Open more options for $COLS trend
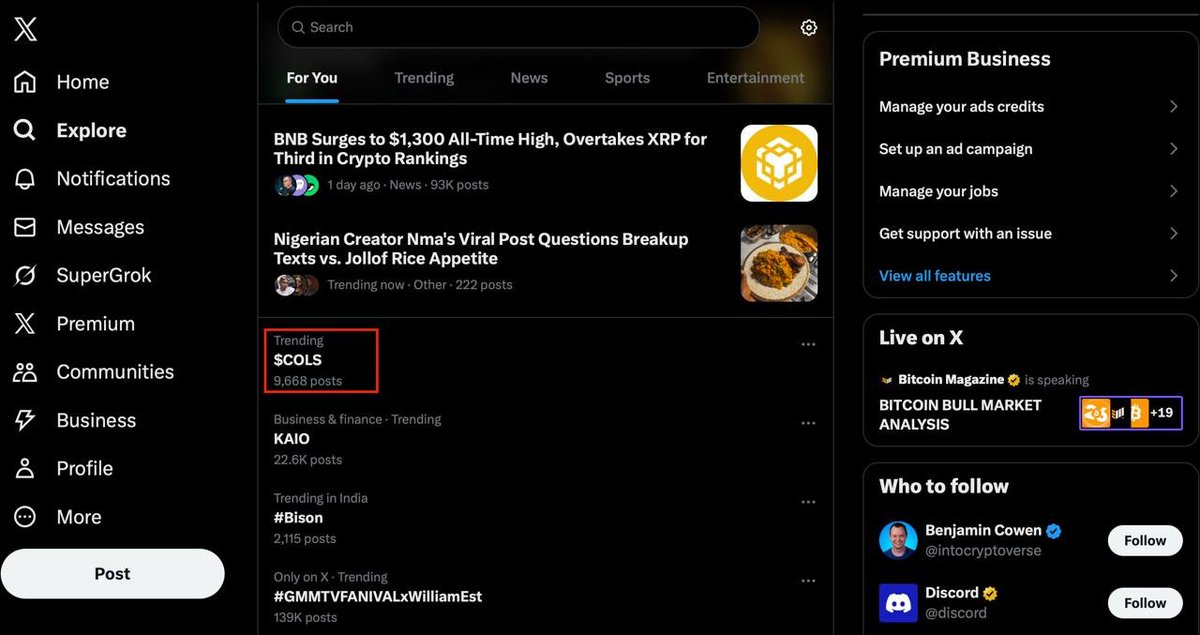The image size is (1200, 635). click(x=808, y=345)
